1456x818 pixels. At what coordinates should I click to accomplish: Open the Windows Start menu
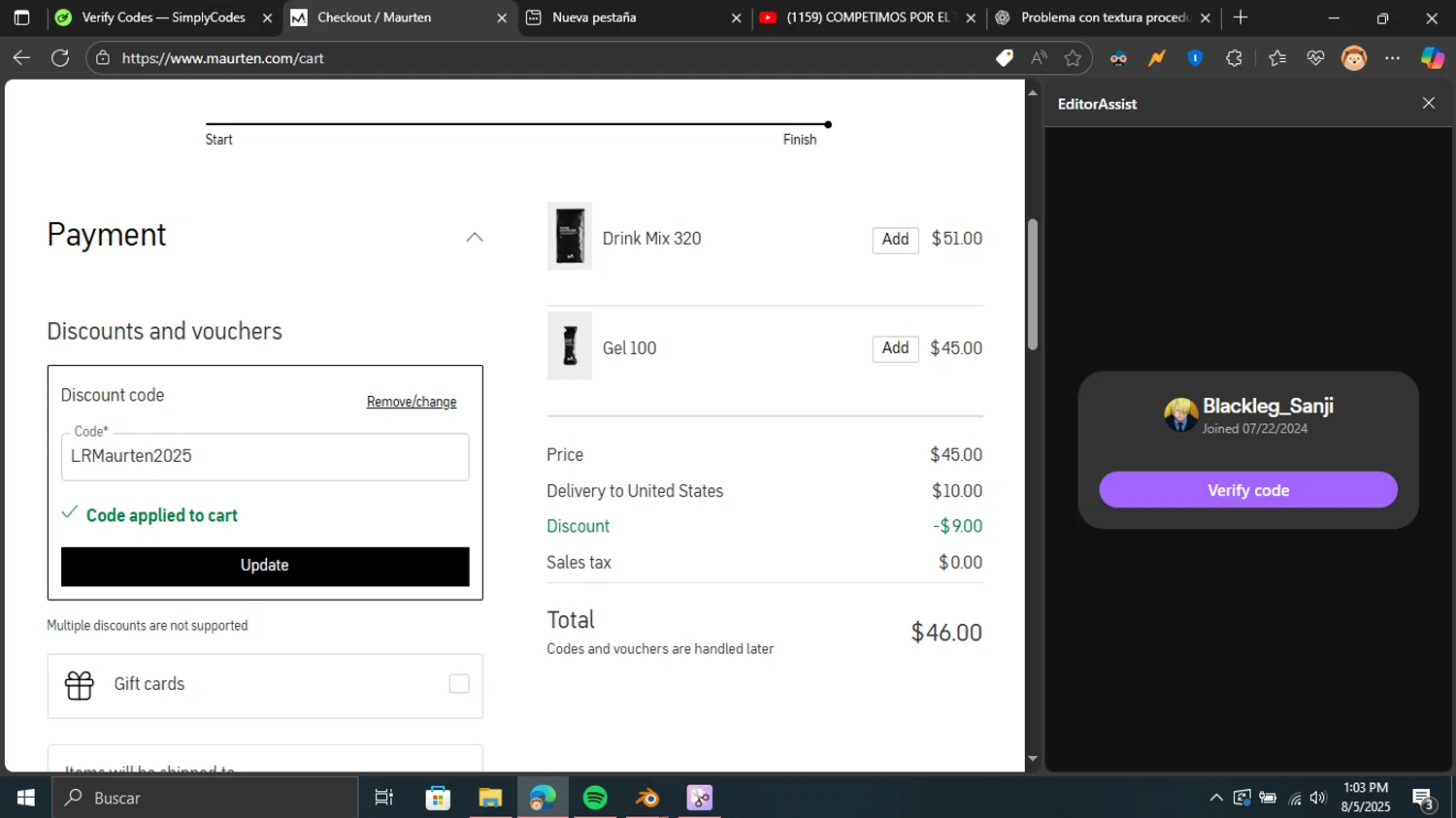(x=26, y=798)
